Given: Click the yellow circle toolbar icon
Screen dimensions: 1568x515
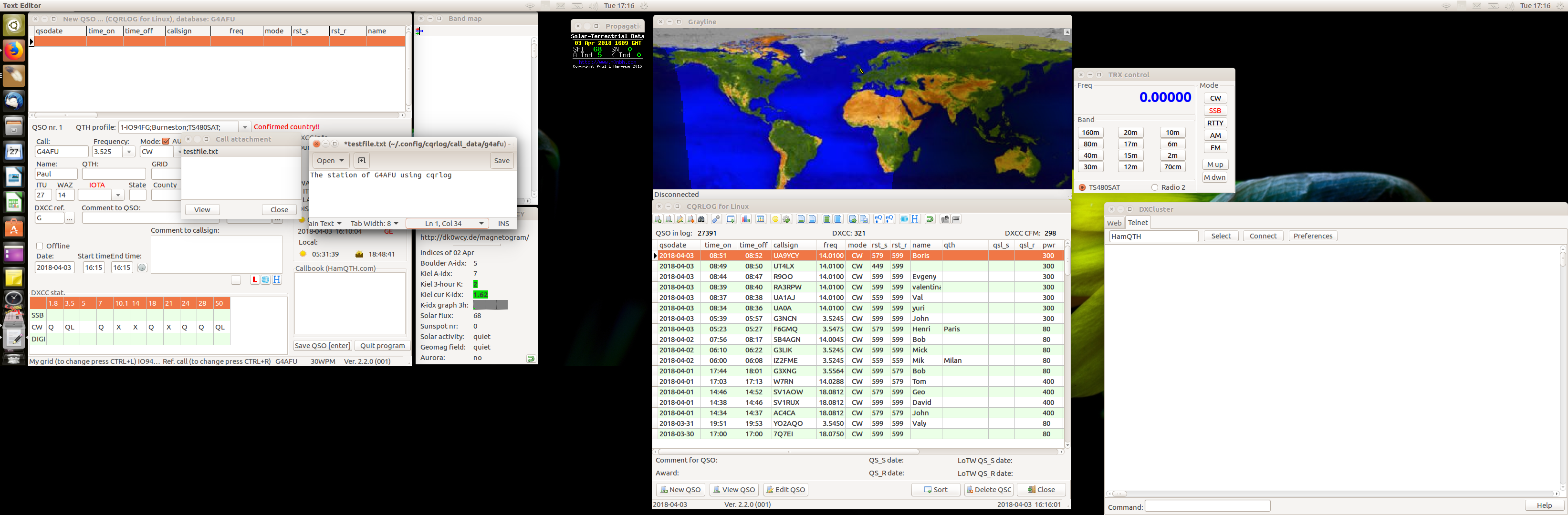Looking at the screenshot, I should 775,219.
